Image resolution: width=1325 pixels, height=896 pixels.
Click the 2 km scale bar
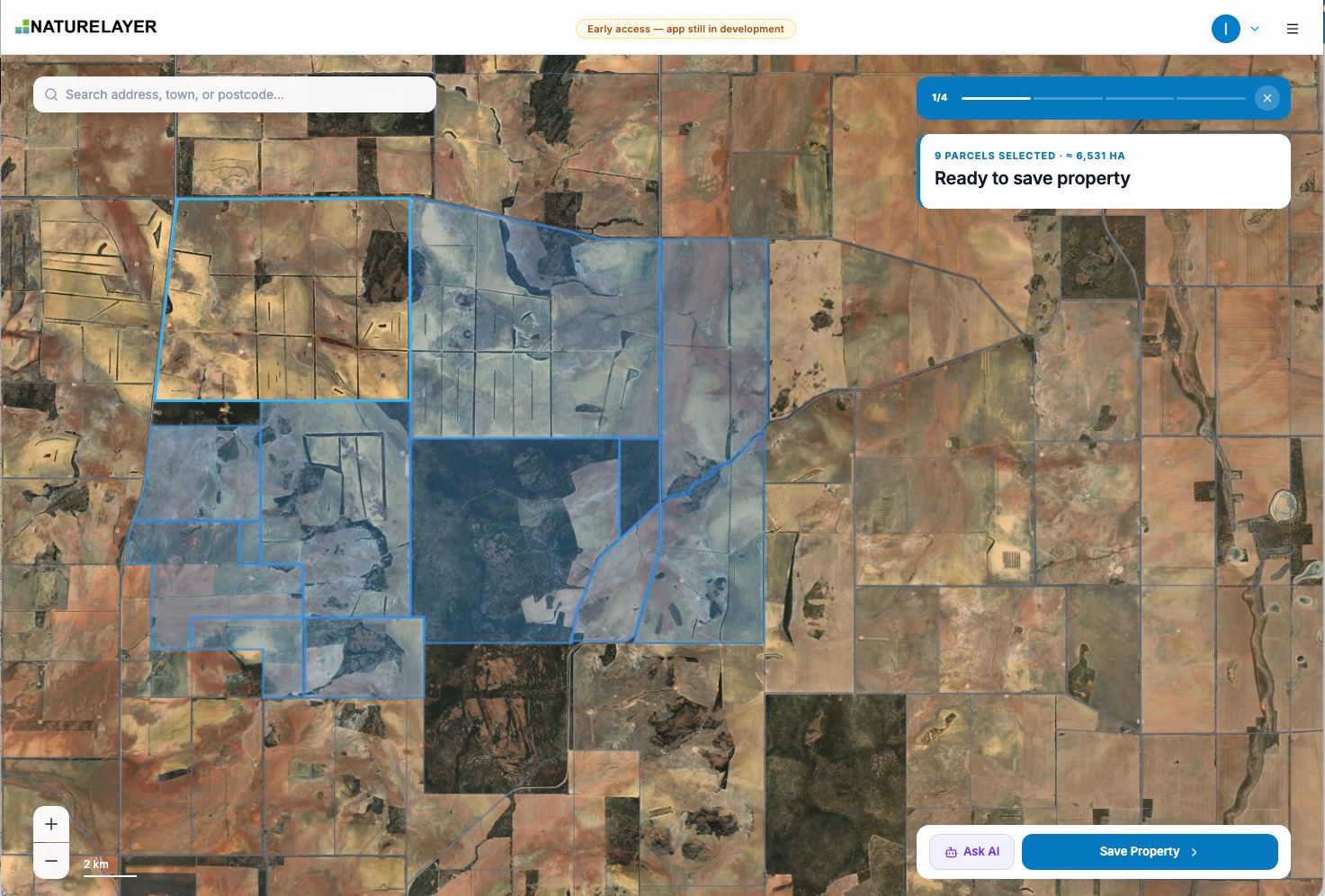pyautogui.click(x=110, y=867)
